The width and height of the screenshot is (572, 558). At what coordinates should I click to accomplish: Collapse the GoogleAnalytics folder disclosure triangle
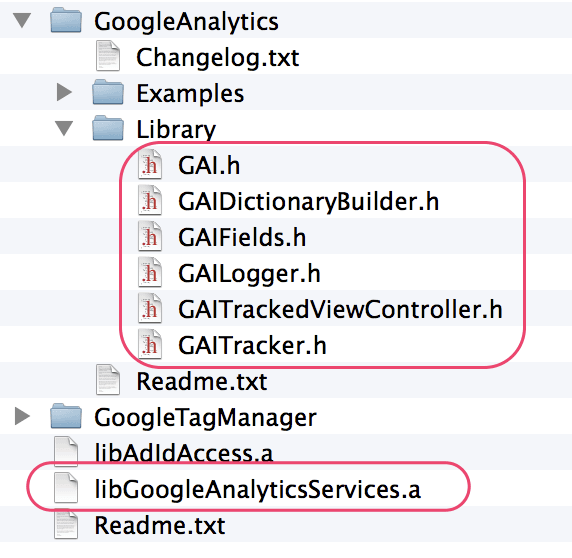click(22, 20)
